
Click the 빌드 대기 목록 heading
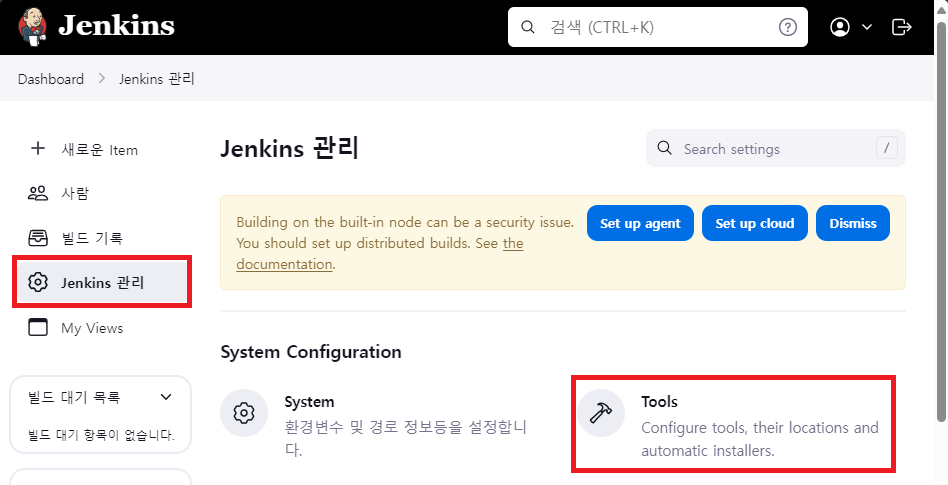pos(74,397)
